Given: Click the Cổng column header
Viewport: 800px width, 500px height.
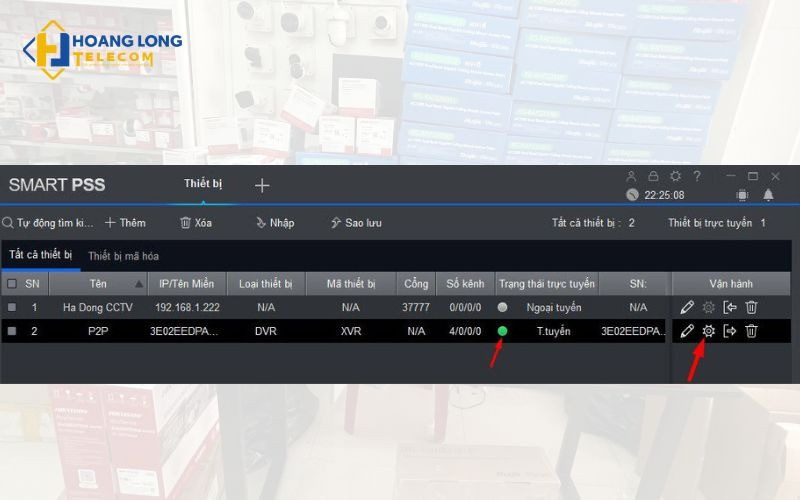Looking at the screenshot, I should click(416, 284).
